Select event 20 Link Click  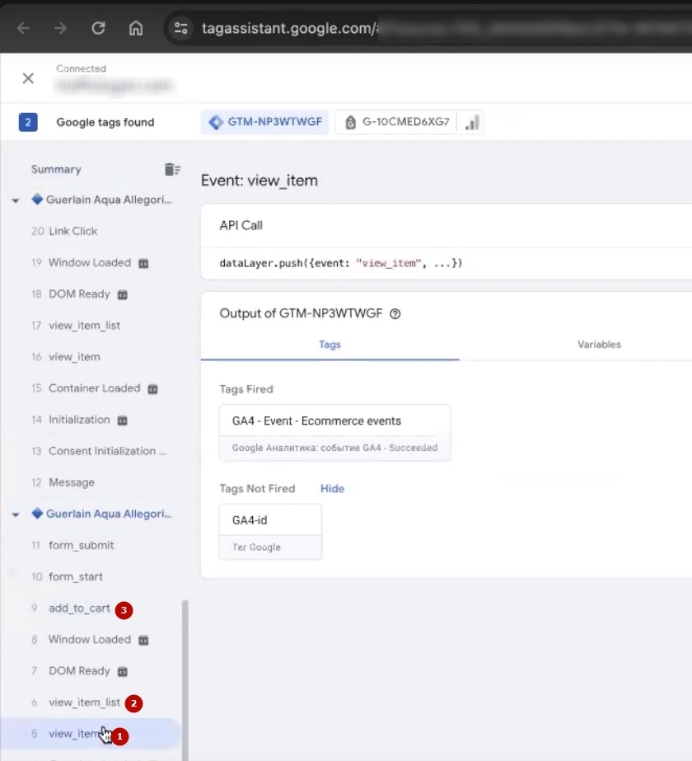[73, 231]
